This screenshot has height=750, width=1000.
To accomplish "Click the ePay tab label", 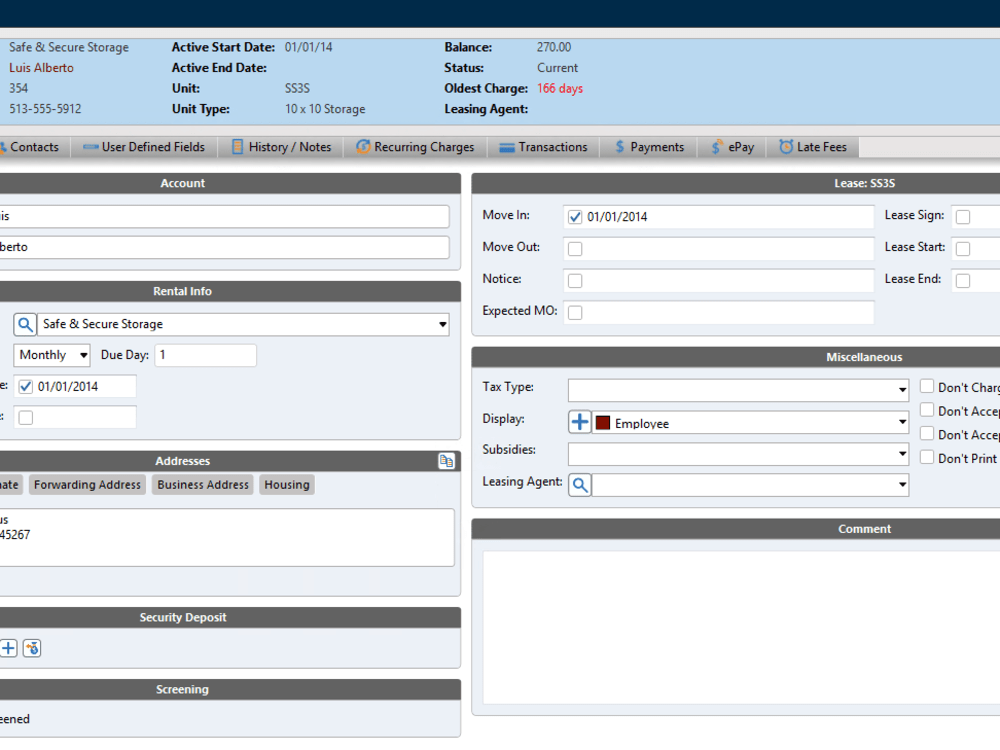I will tap(741, 147).
